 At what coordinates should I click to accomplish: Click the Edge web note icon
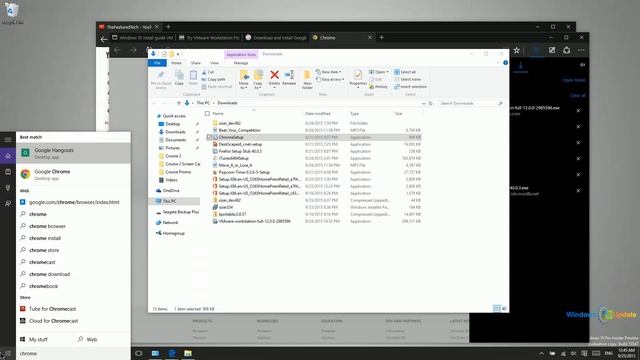coord(552,50)
